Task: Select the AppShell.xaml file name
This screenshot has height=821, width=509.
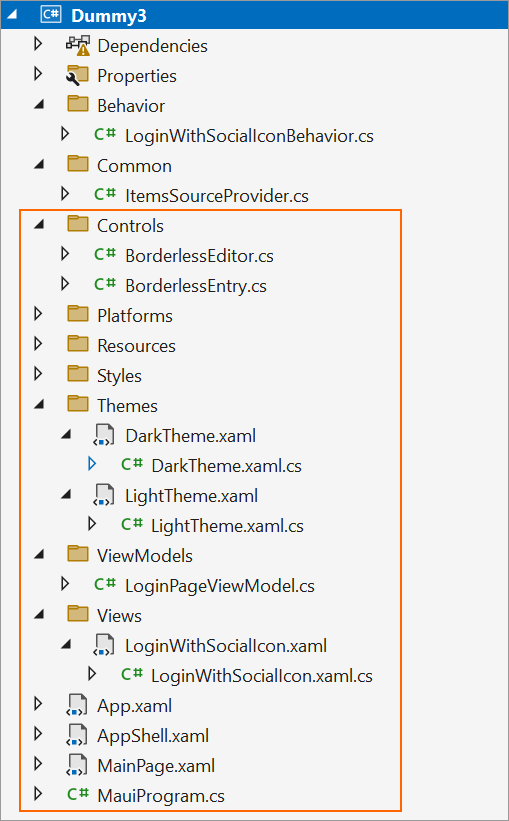Action: tap(153, 736)
